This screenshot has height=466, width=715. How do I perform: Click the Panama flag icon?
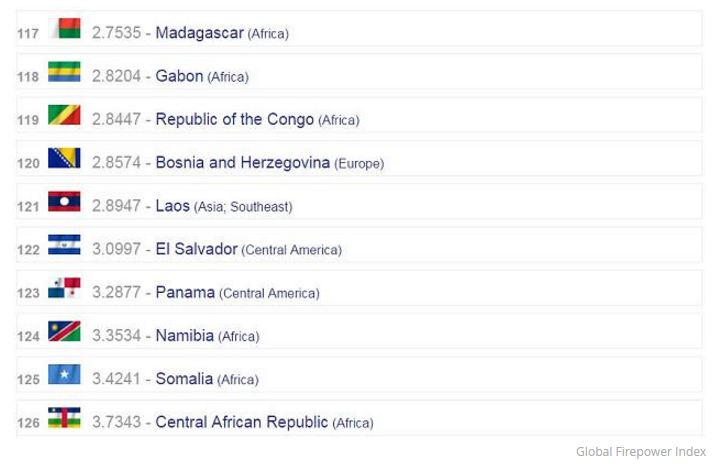point(64,288)
